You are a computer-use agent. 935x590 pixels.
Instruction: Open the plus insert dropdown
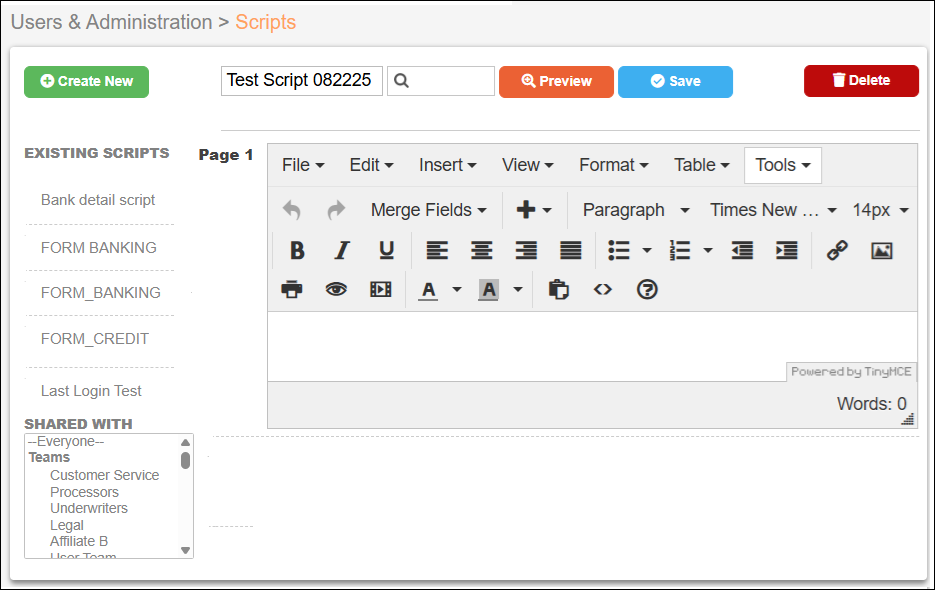click(x=534, y=210)
